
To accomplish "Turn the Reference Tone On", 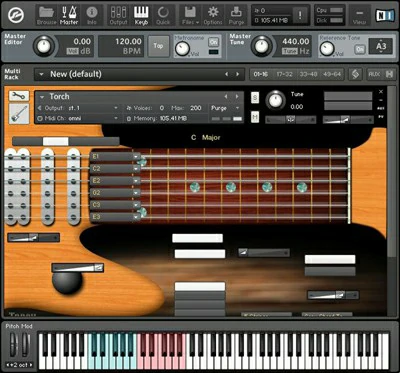I will click(x=360, y=49).
